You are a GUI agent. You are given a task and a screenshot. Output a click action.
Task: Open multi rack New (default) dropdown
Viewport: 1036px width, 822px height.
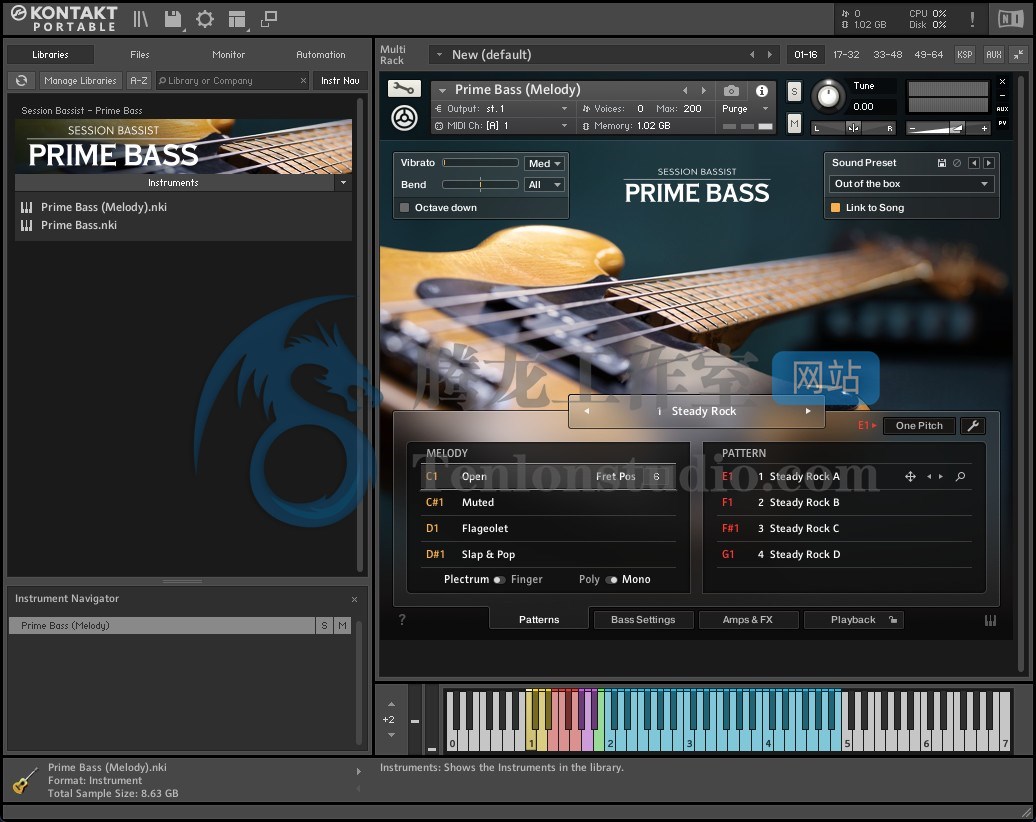(x=439, y=55)
